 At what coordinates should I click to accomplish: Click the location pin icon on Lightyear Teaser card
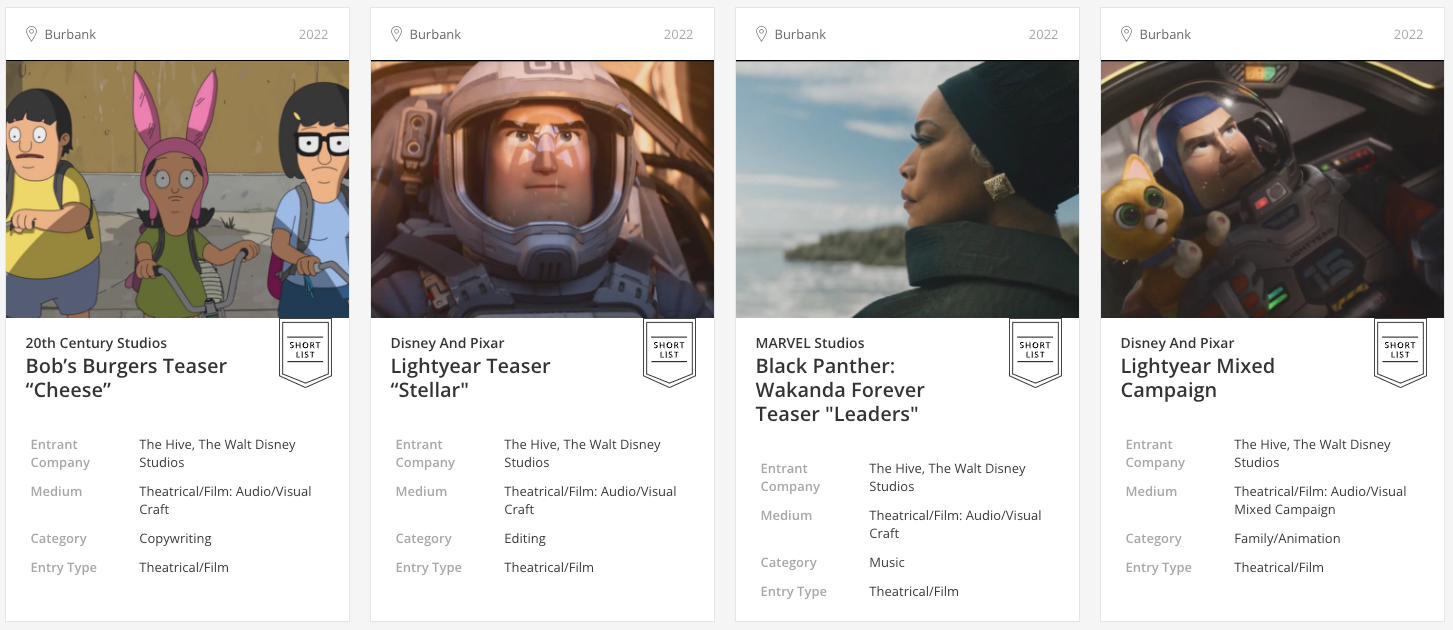point(396,34)
